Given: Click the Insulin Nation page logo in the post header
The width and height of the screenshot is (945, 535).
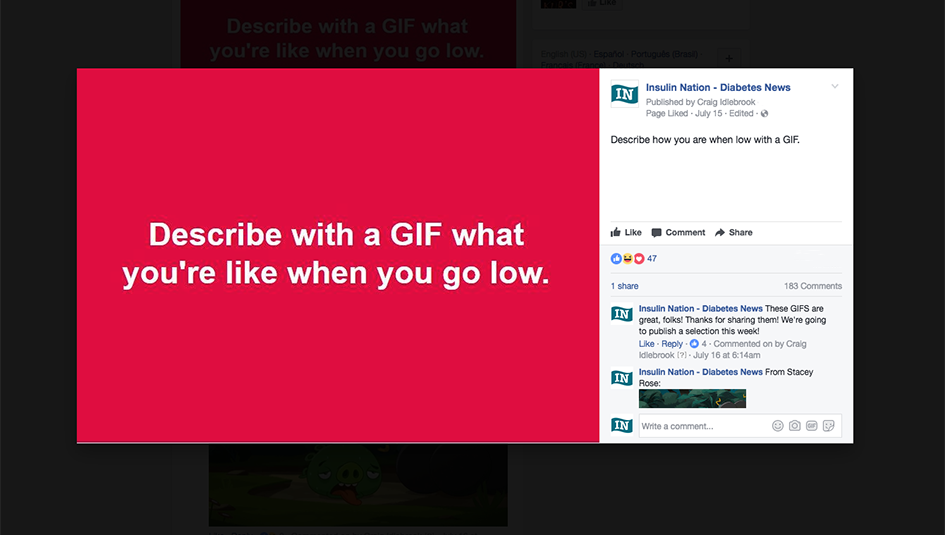Looking at the screenshot, I should click(x=624, y=94).
